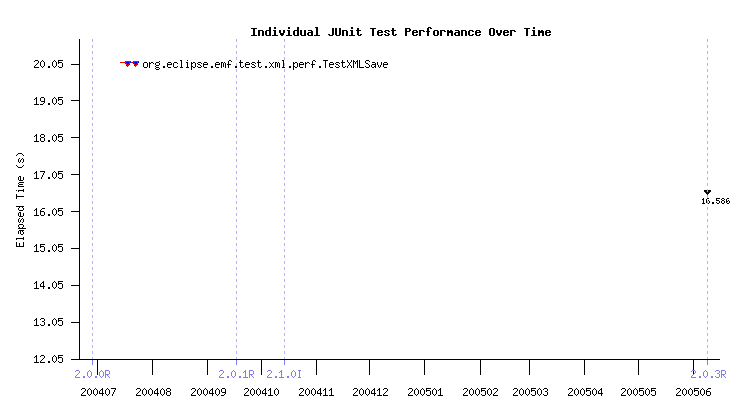The width and height of the screenshot is (753, 416).
Task: Pick the 200501 date tick label
Action: click(425, 393)
